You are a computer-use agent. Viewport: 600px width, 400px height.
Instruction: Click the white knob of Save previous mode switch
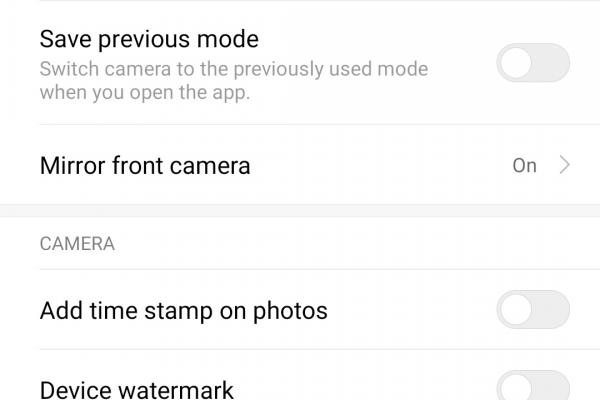[x=516, y=66]
